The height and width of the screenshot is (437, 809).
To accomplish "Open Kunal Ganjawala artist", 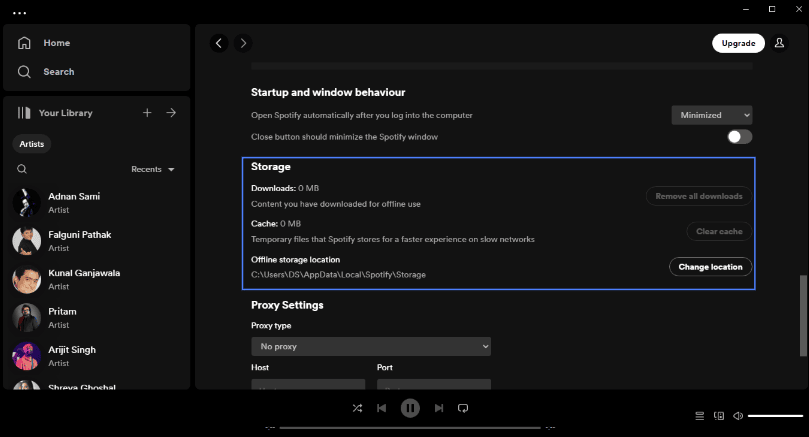I will (x=96, y=279).
